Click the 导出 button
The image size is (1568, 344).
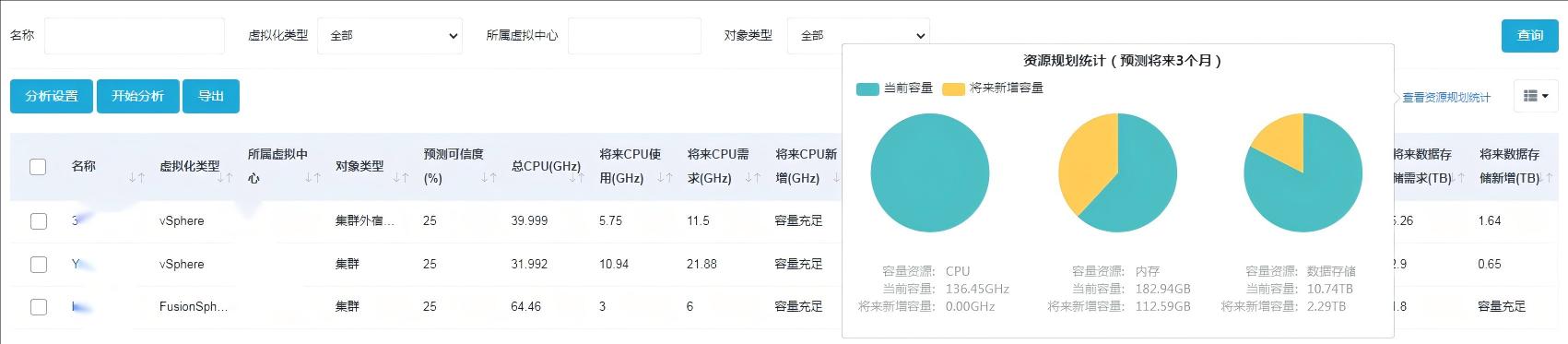tap(211, 96)
